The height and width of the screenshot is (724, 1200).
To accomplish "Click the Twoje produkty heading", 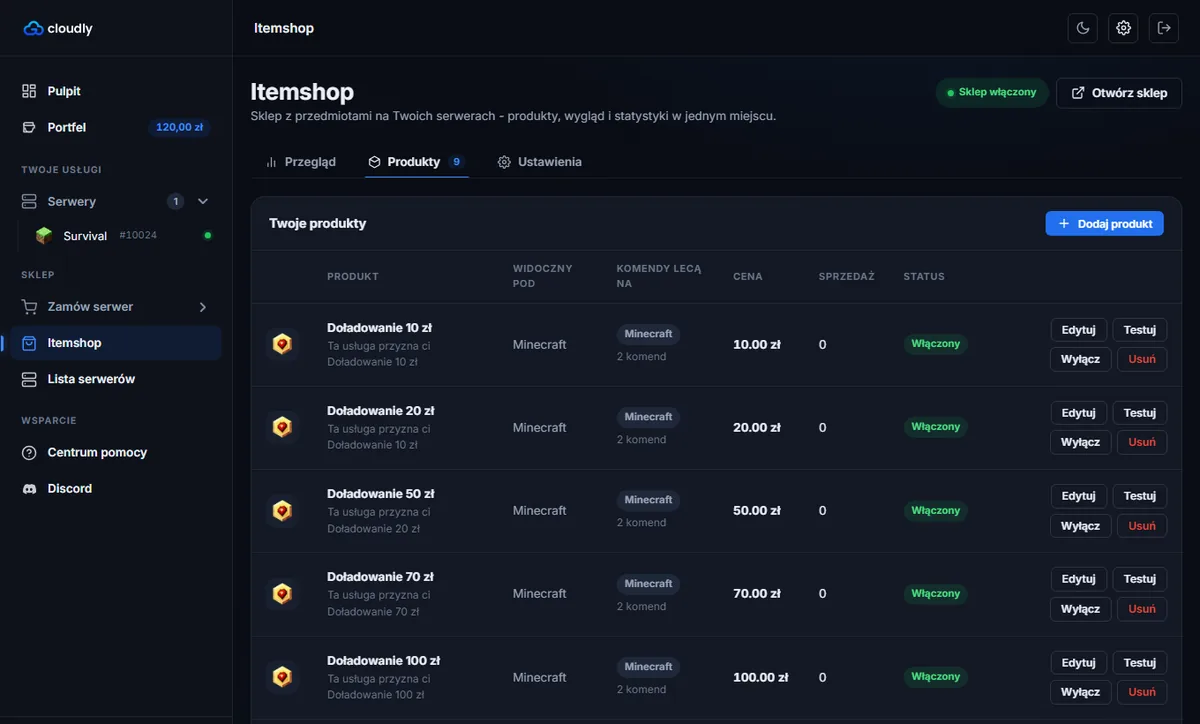I will point(317,223).
